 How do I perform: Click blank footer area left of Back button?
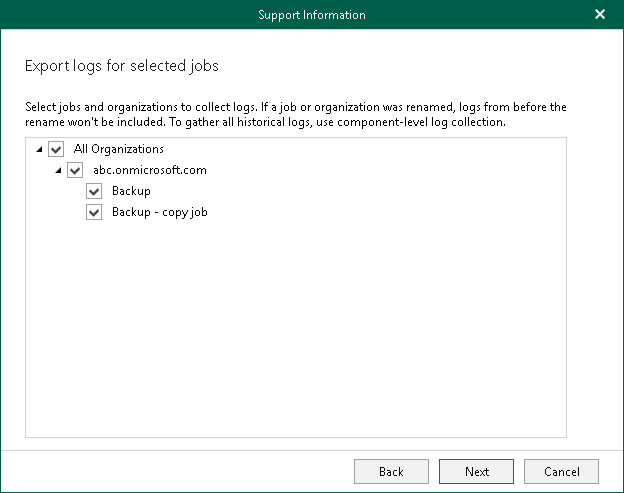180,472
